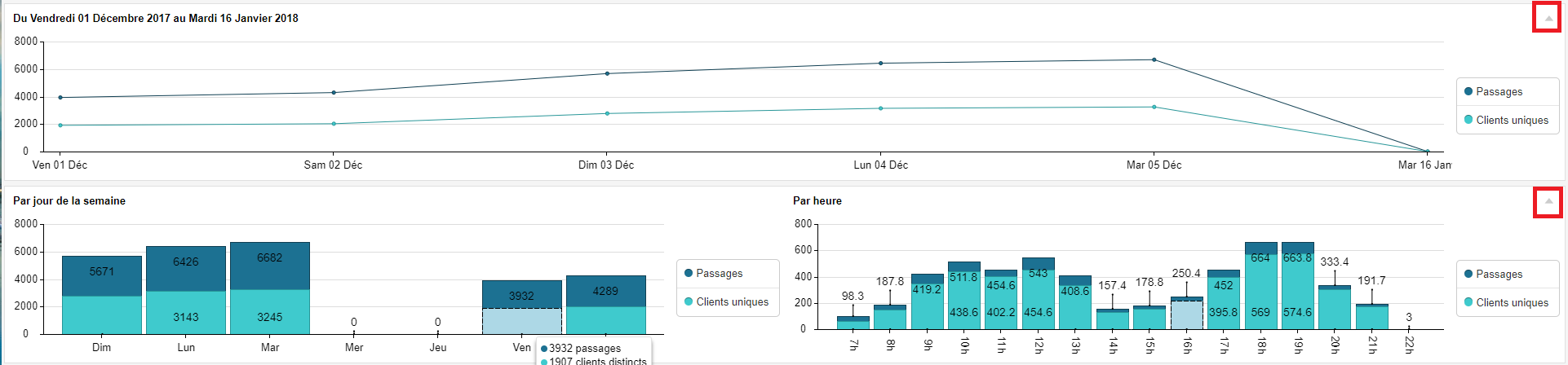Collapse the date range line chart panel

pyautogui.click(x=1548, y=18)
